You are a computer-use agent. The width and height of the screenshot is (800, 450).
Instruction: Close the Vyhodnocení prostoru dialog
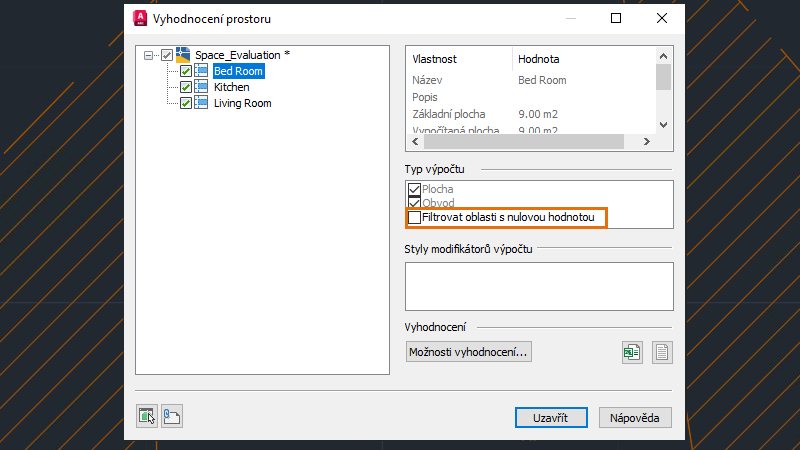coord(662,18)
